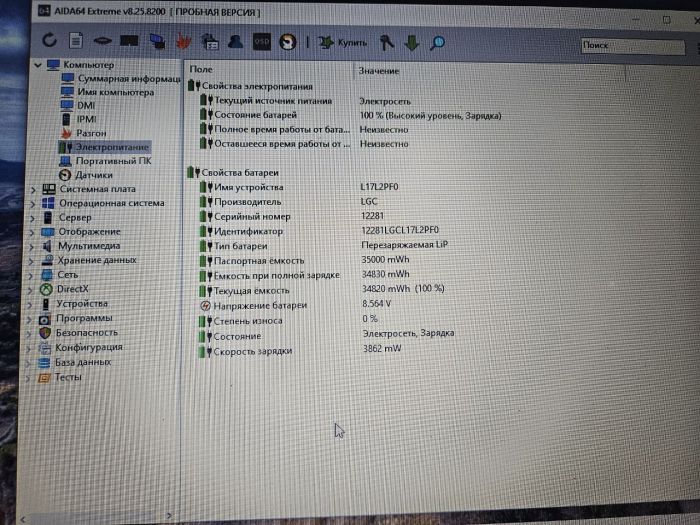Expand the Хранение данных node
The height and width of the screenshot is (525, 700).
click(30, 261)
